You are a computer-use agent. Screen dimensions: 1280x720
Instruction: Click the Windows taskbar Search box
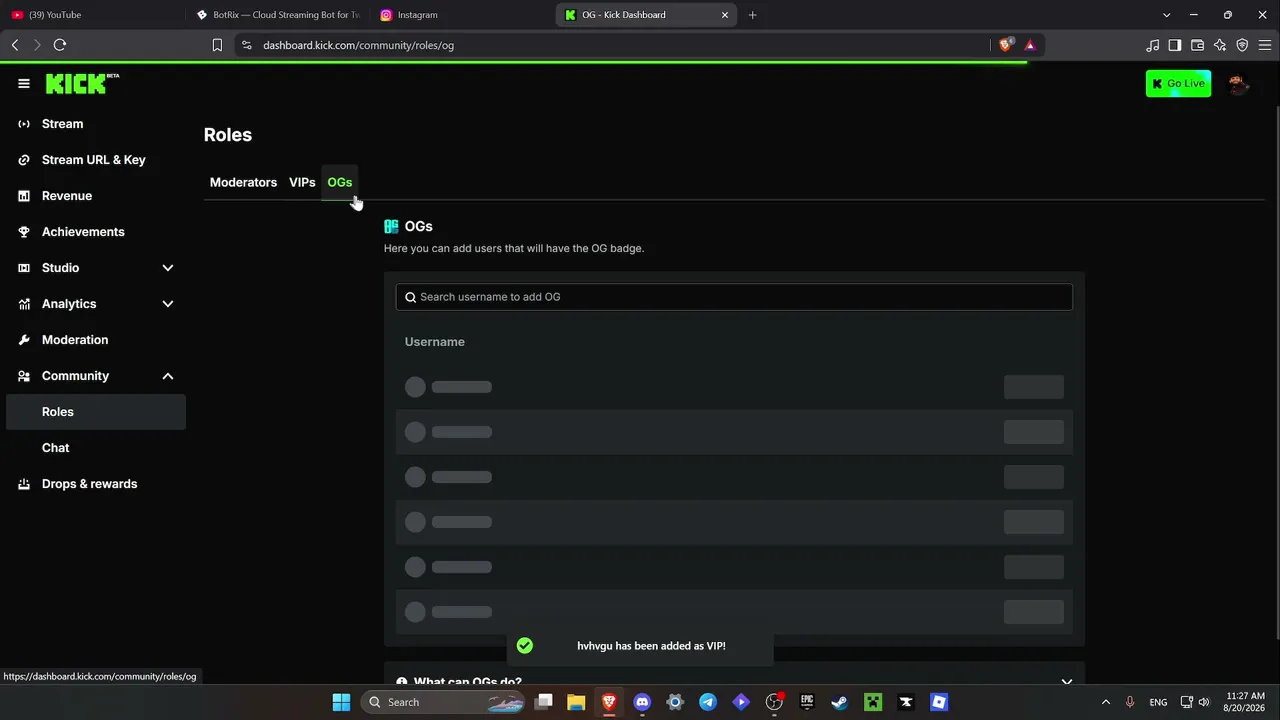pyautogui.click(x=443, y=702)
